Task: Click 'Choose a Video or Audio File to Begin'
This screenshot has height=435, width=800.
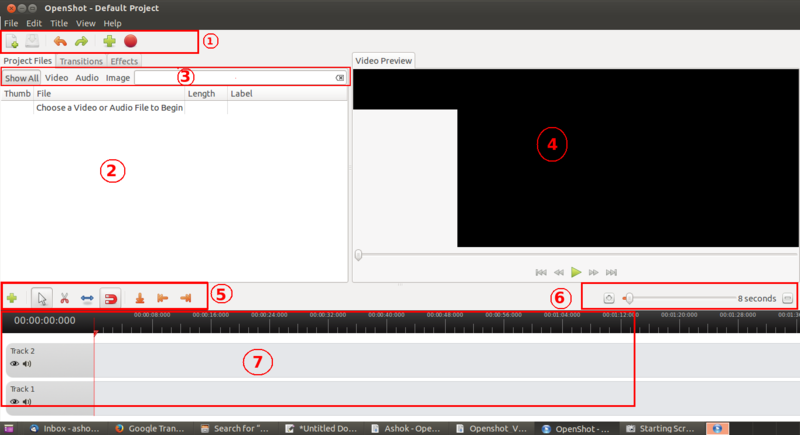Action: pos(109,108)
